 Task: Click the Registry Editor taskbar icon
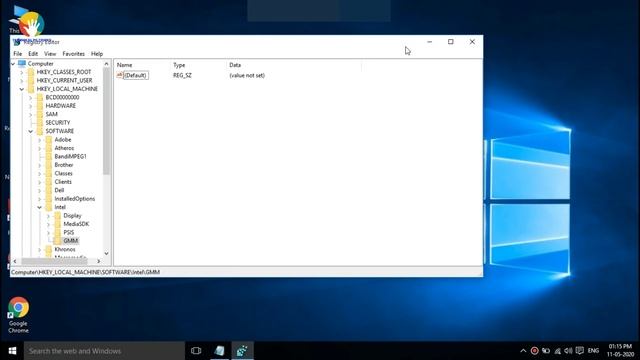pyautogui.click(x=242, y=351)
